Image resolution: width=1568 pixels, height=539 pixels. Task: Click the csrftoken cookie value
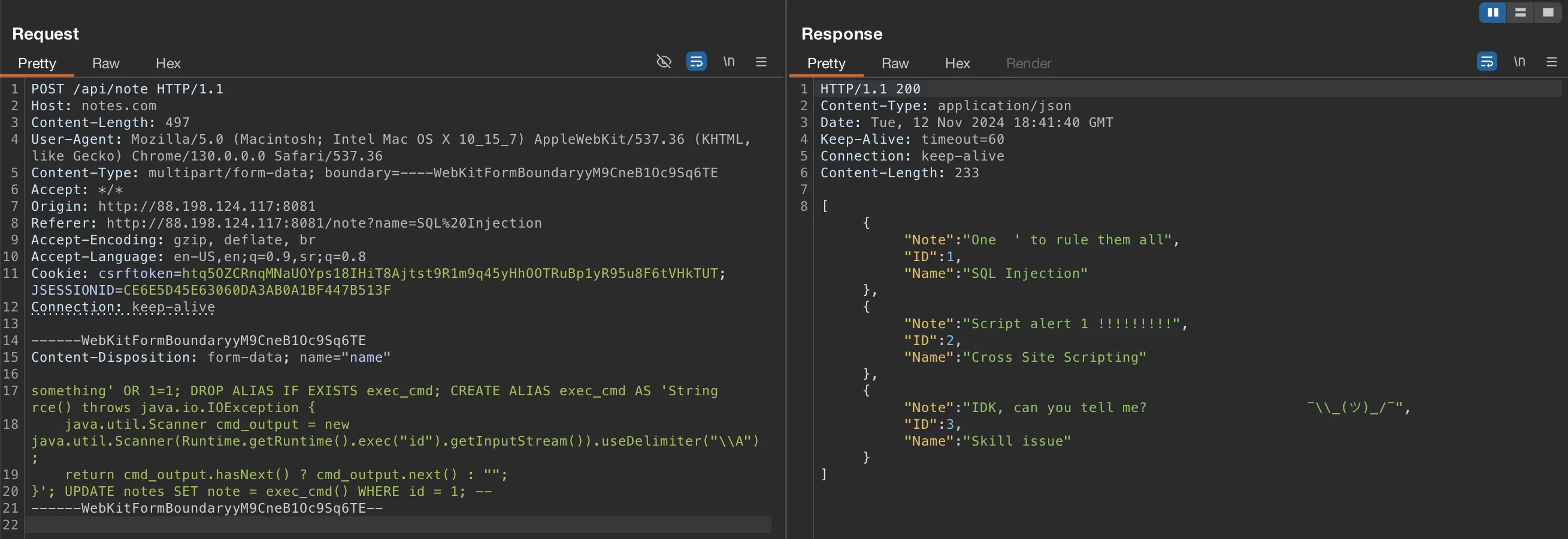tap(450, 273)
